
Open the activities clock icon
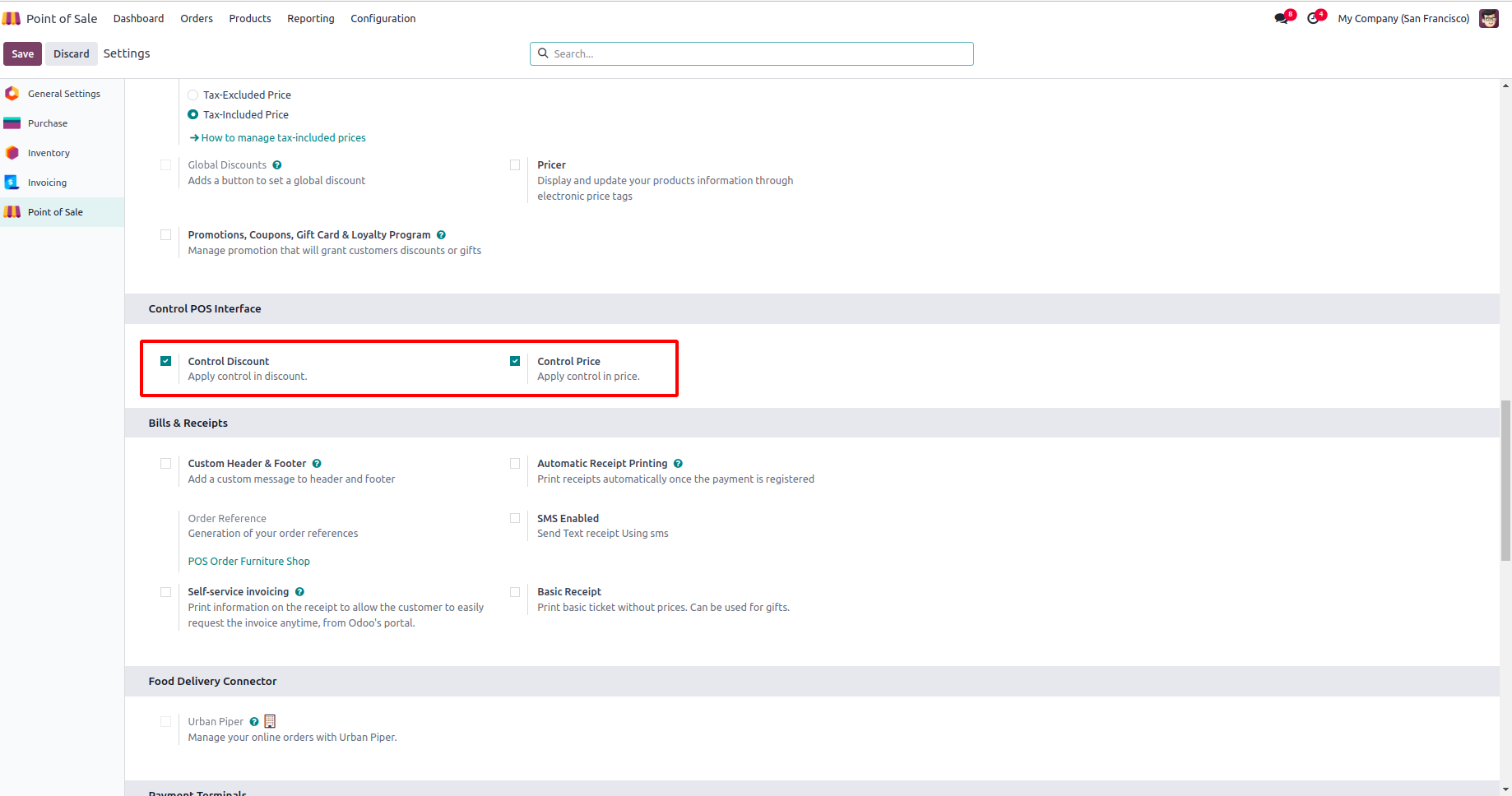tap(1314, 18)
